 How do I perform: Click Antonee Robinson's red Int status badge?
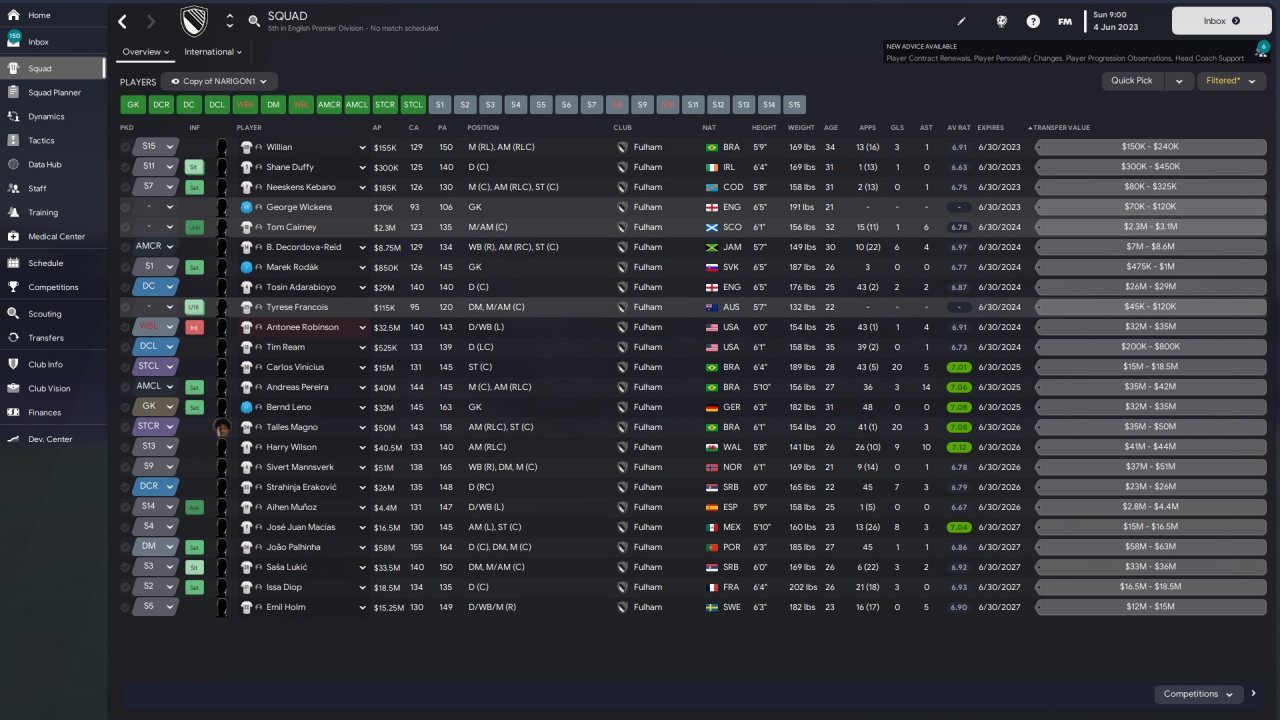pos(194,327)
